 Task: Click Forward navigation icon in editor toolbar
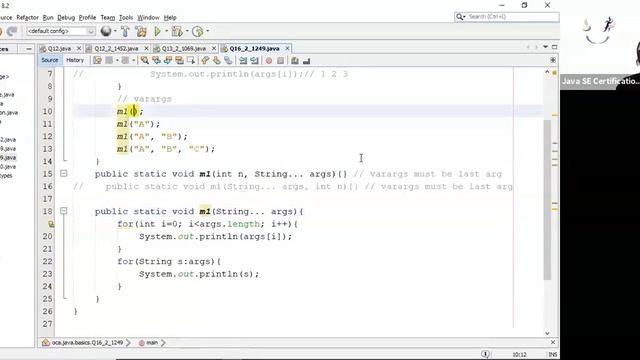[x=125, y=60]
